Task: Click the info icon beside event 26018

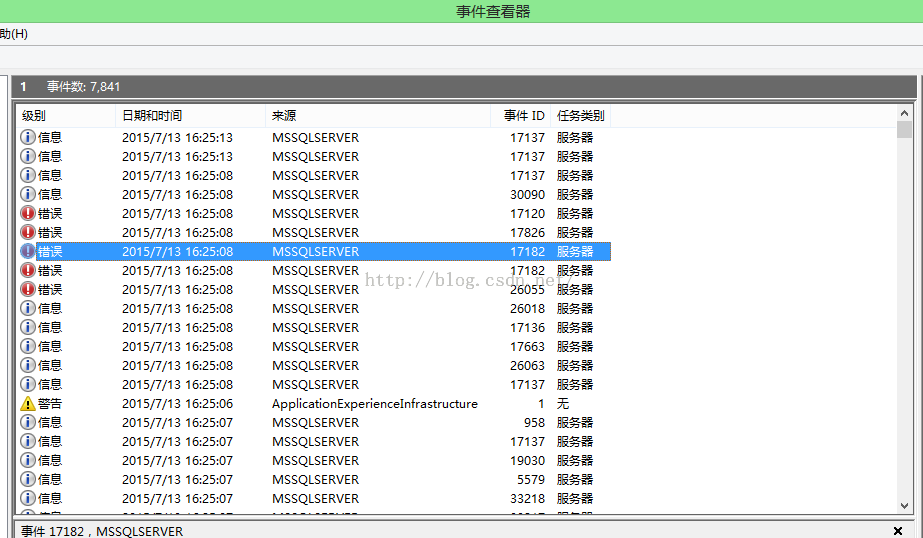Action: (x=28, y=308)
